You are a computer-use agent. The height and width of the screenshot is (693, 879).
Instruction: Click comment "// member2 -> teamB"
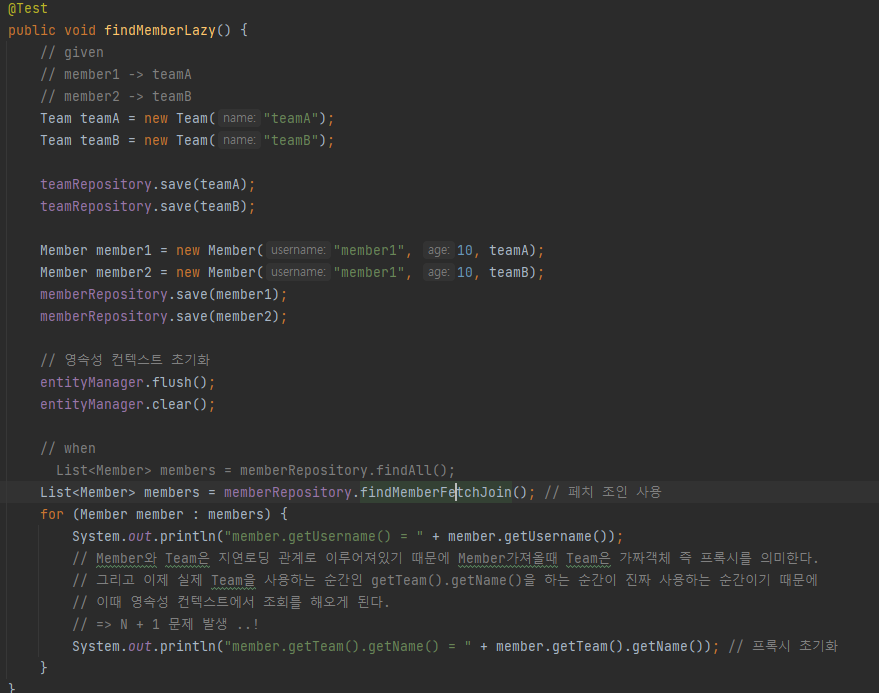point(116,96)
